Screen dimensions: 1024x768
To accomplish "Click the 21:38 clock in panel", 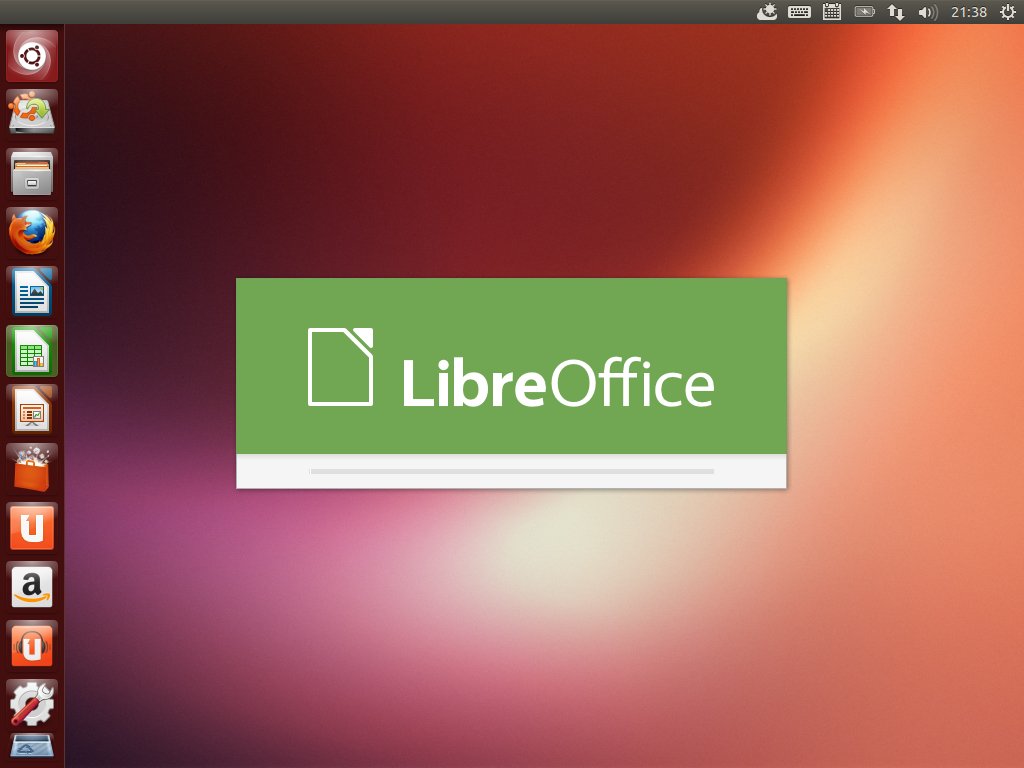I will click(969, 12).
